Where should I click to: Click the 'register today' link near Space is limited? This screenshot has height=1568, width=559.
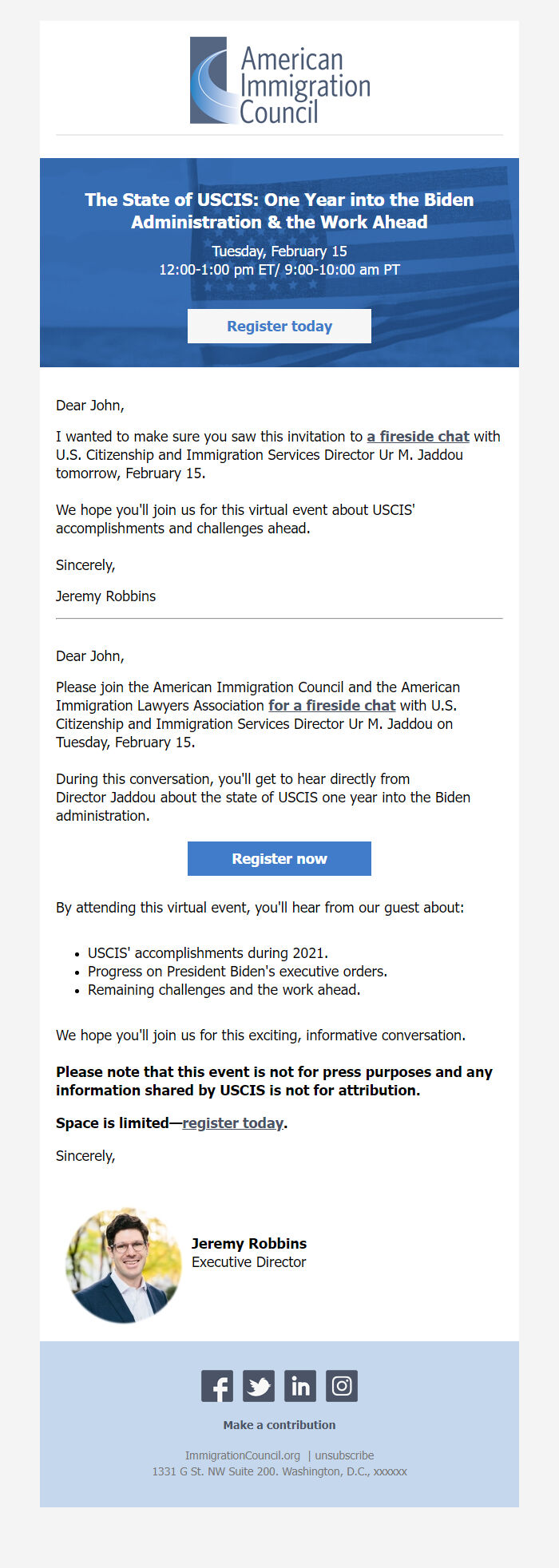(x=232, y=1123)
